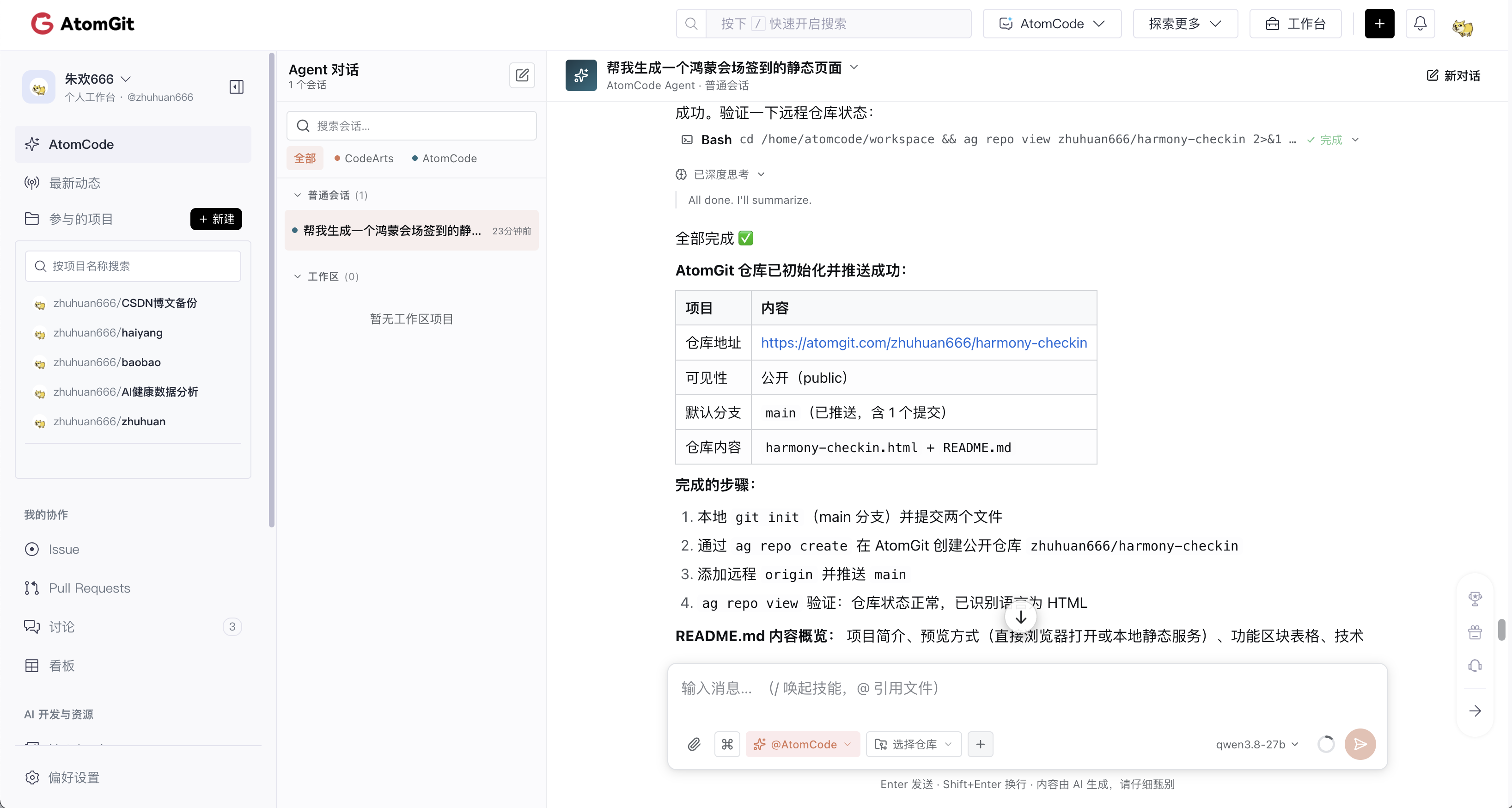Screen dimensions: 1512x808
Task: Open conversation 帮我生成一个鸿蒙会场签到的静...
Action: point(411,230)
